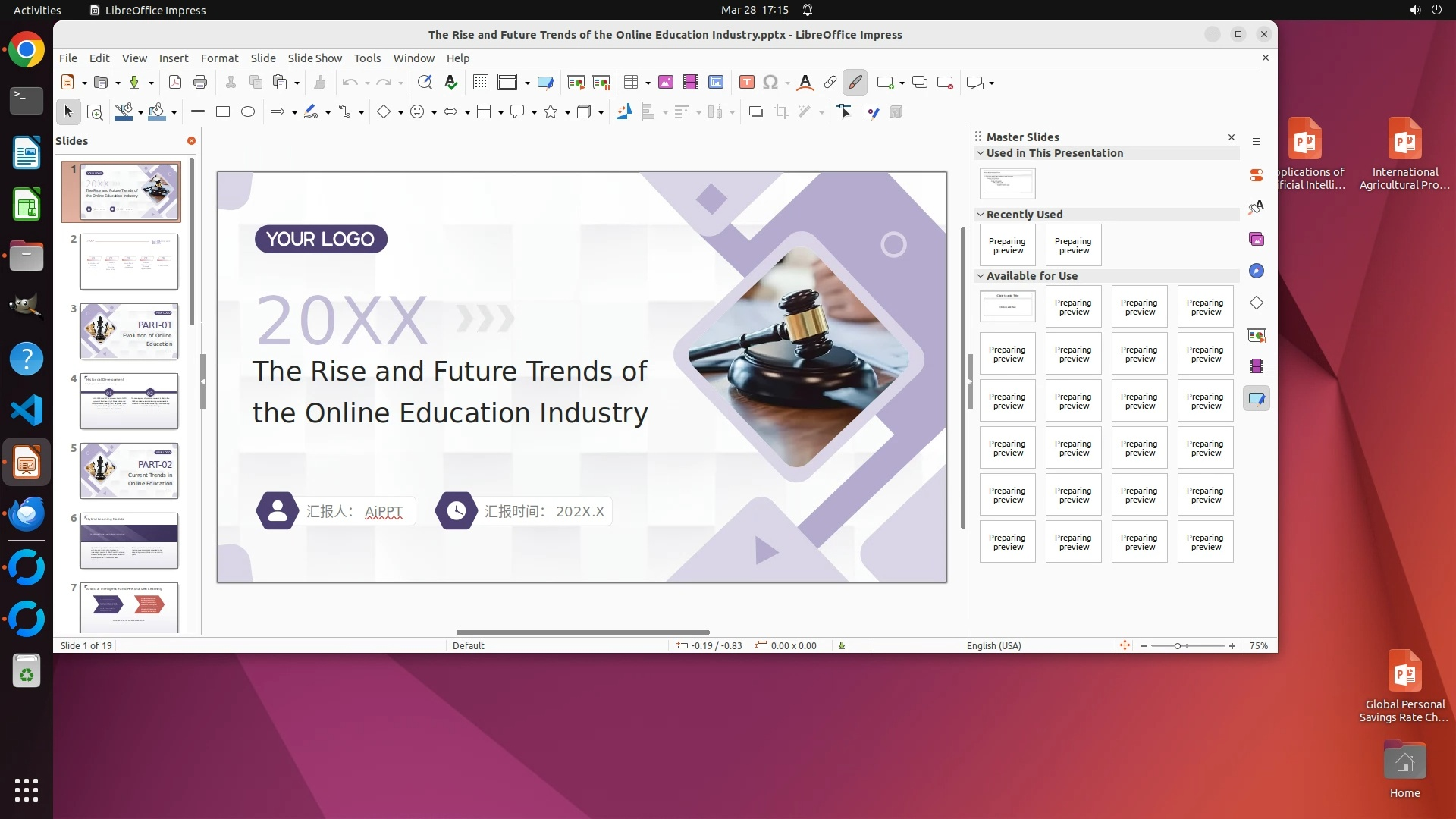This screenshot has width=1456, height=819.
Task: Close the Master Slides panel
Action: point(1231,137)
